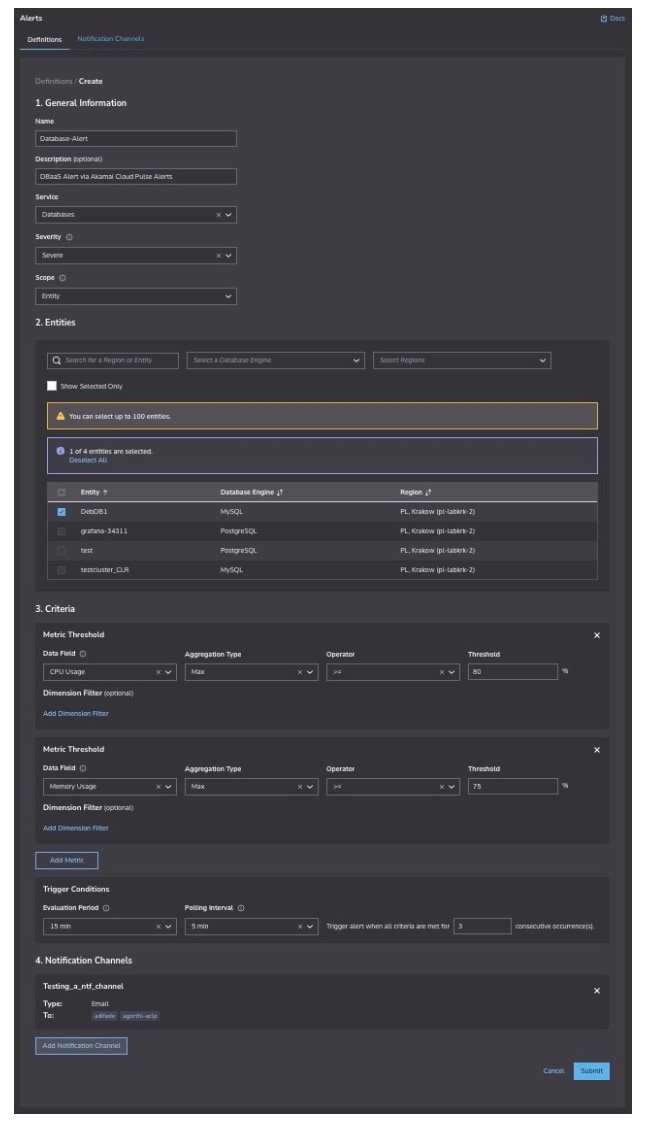Clear the Memory Usage data field
This screenshot has height=1128, width=646.
pos(158,787)
